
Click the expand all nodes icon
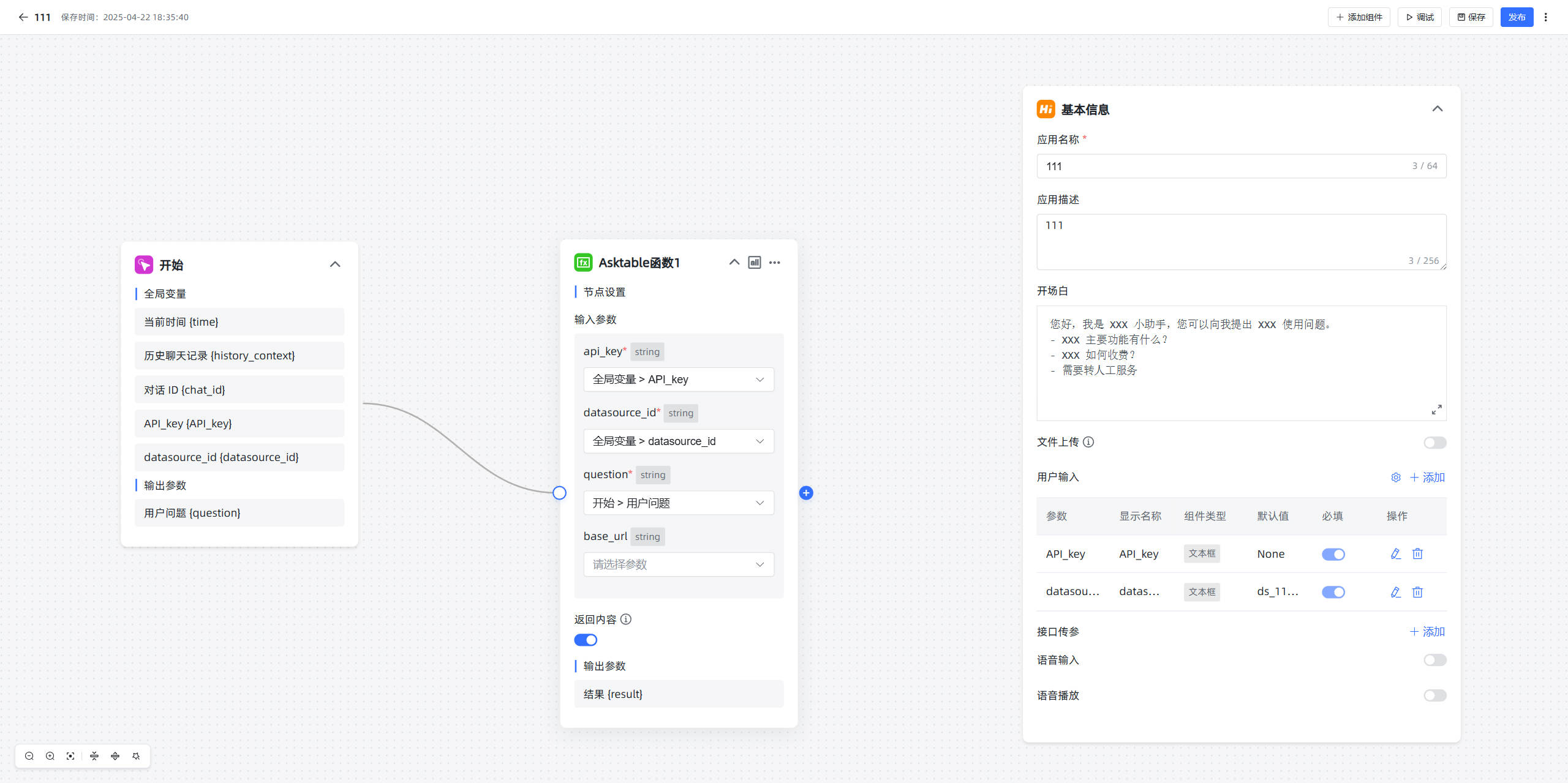point(115,756)
